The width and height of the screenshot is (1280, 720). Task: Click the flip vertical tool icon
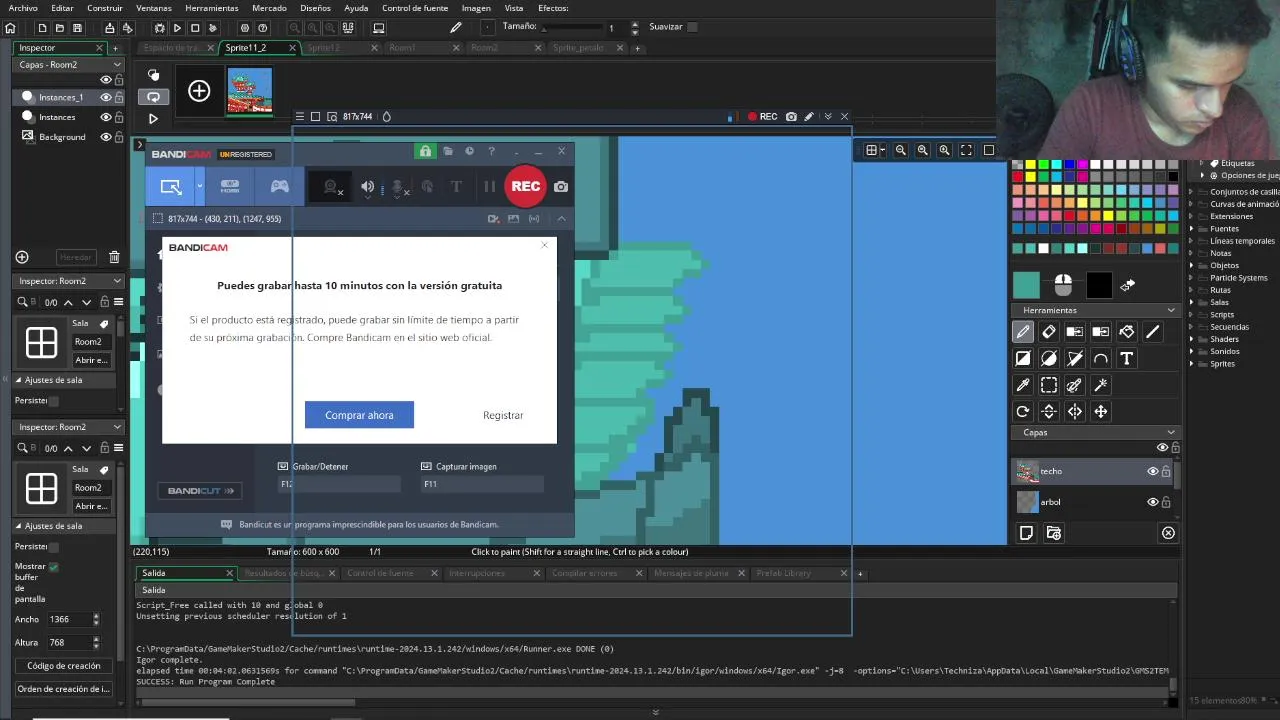(1049, 411)
